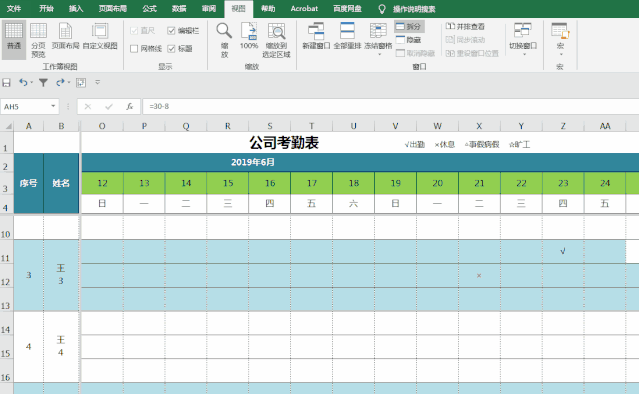Click the quick access icon after Redo
This screenshot has width=639, height=394.
[81, 83]
